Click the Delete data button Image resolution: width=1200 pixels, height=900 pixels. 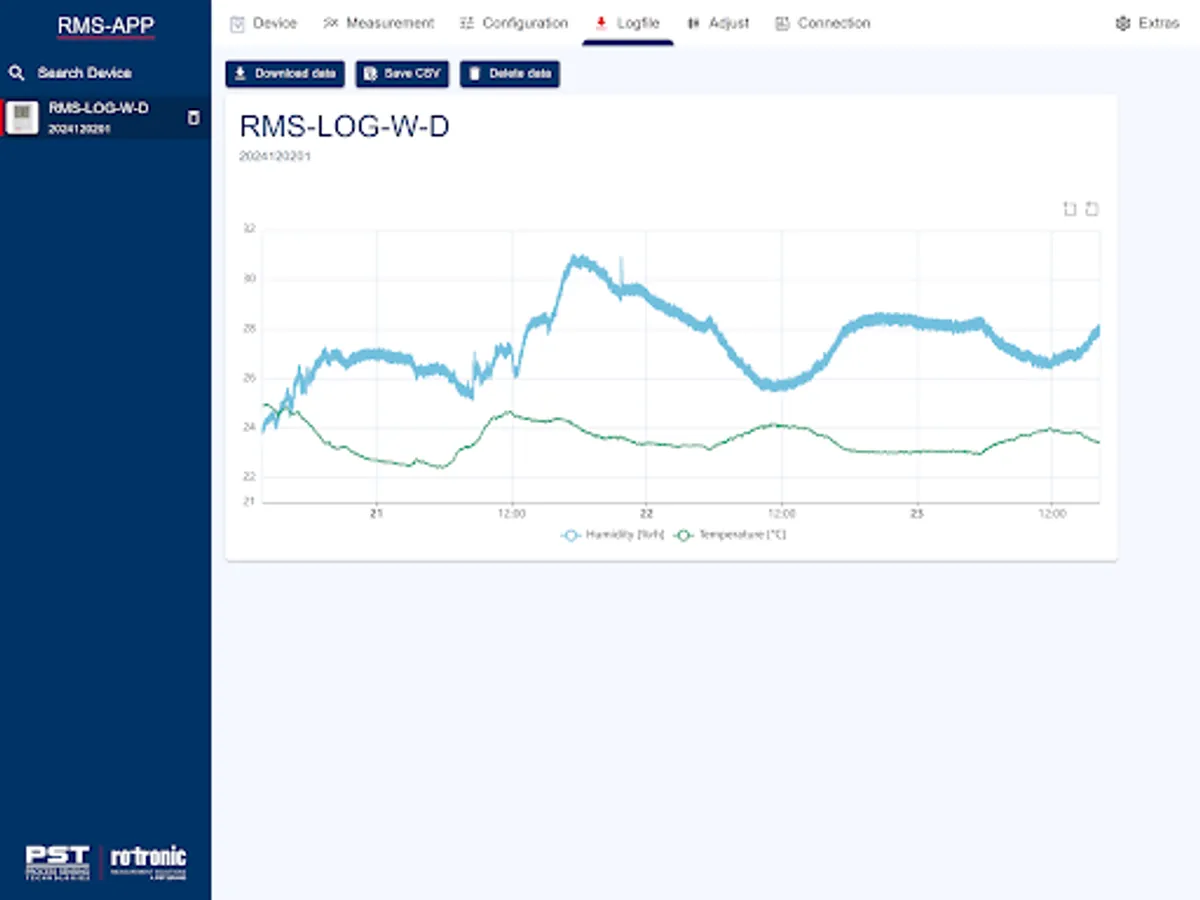click(509, 73)
